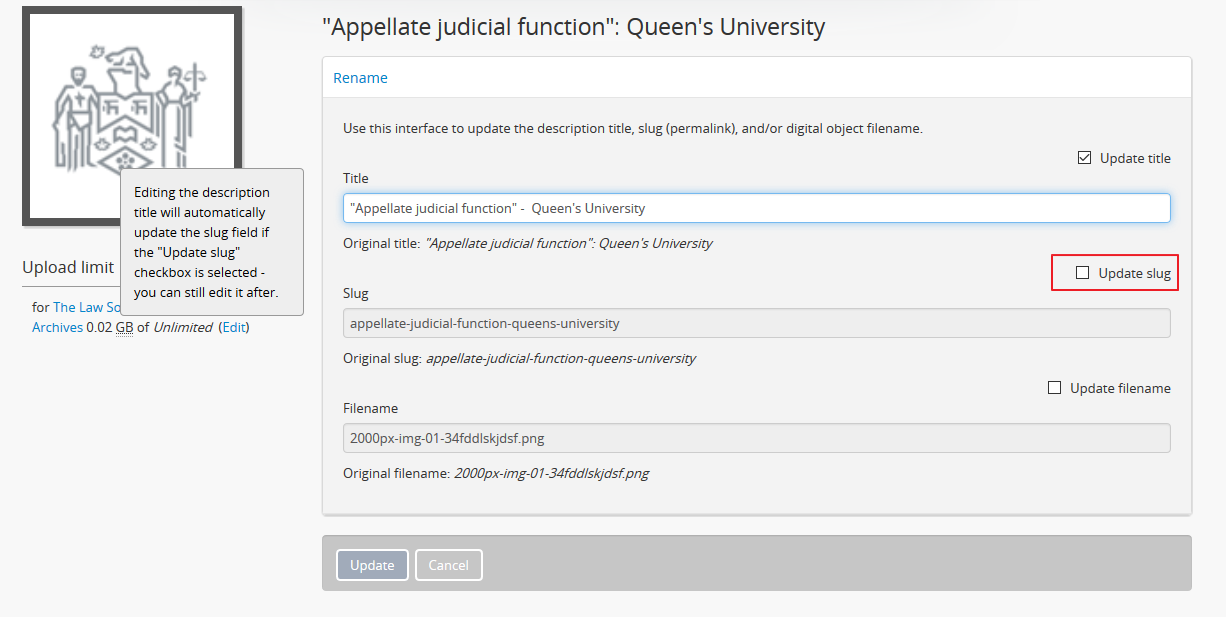Enable the Update slug checkbox
The image size is (1226, 617).
(x=1082, y=273)
